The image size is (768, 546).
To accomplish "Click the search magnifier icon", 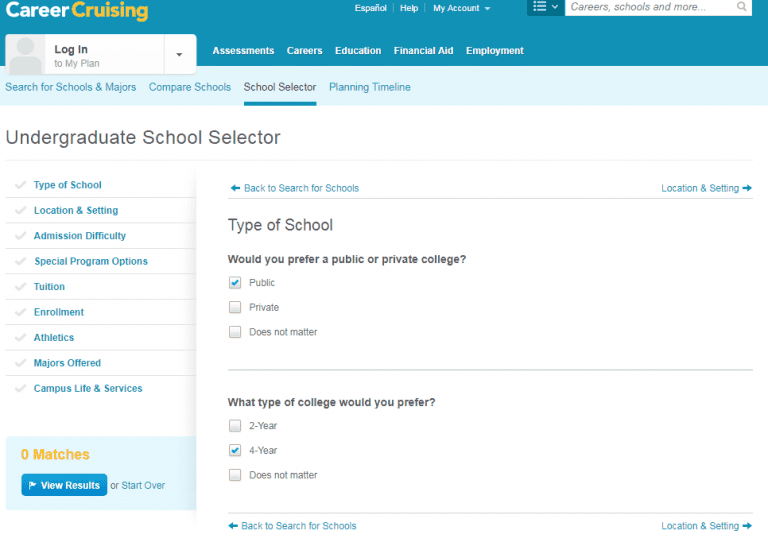I will click(742, 6).
